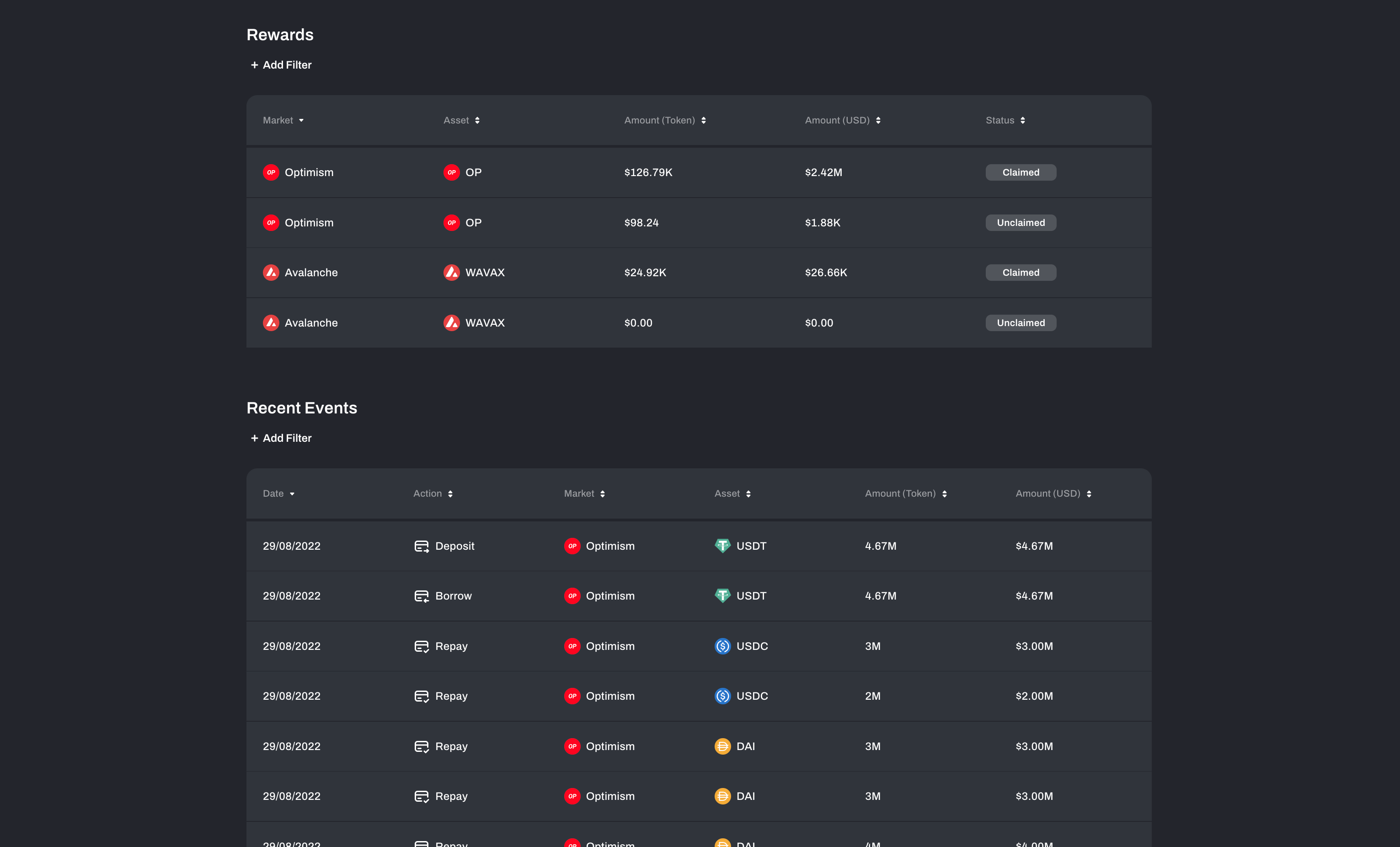Click the Borrow action icon
This screenshot has height=847, width=1400.
(421, 596)
